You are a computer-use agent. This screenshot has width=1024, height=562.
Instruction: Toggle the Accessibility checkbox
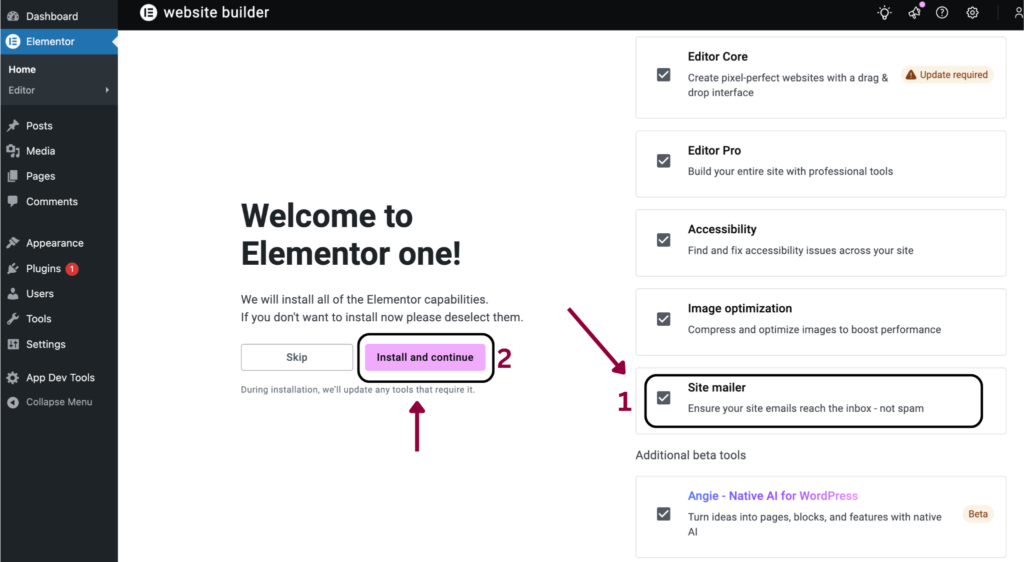pyautogui.click(x=663, y=240)
